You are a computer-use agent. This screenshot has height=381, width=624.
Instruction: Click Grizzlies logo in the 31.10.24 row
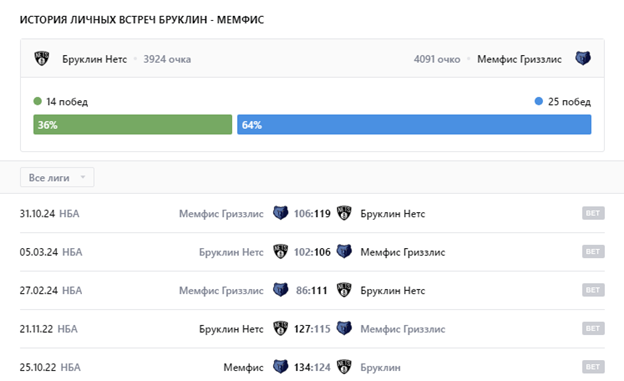point(280,213)
